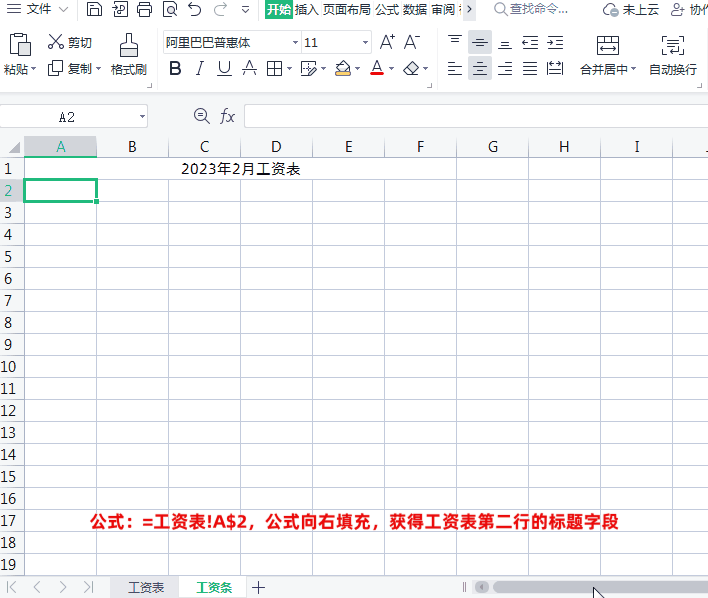The height and width of the screenshot is (598, 708).
Task: Click the Print icon in quick access bar
Action: point(144,9)
